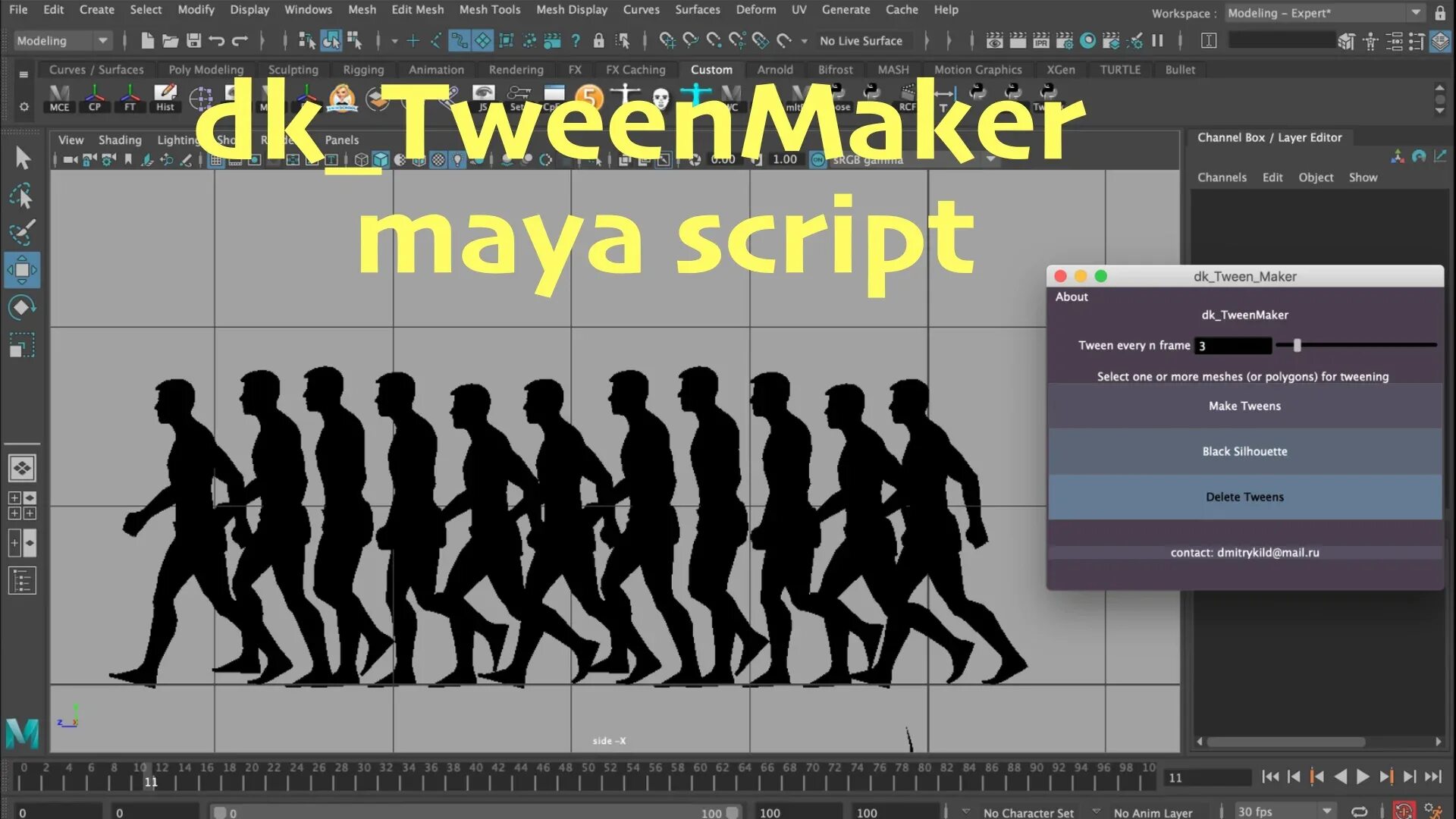
Task: Go to start of playback range
Action: (x=1270, y=777)
